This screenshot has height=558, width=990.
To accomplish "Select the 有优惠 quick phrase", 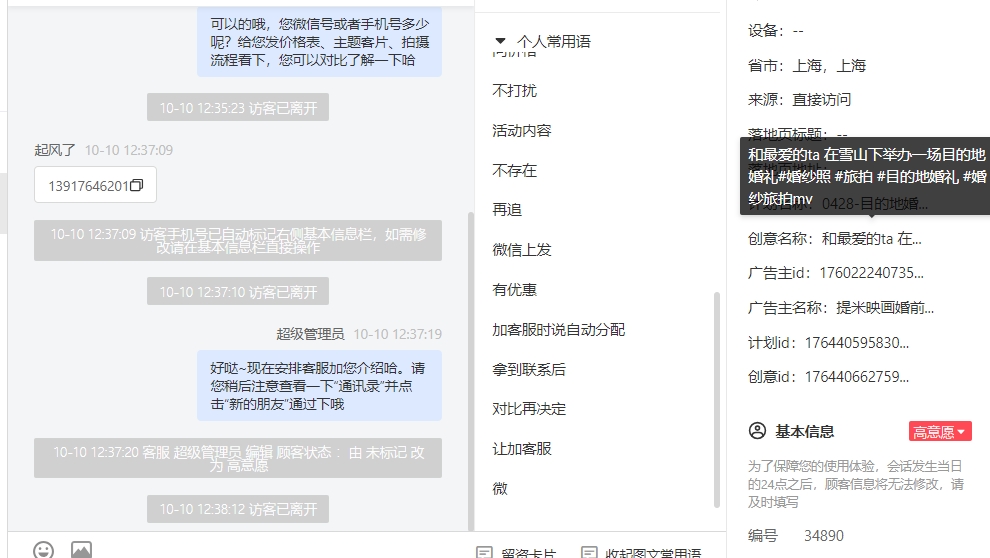I will 515,290.
